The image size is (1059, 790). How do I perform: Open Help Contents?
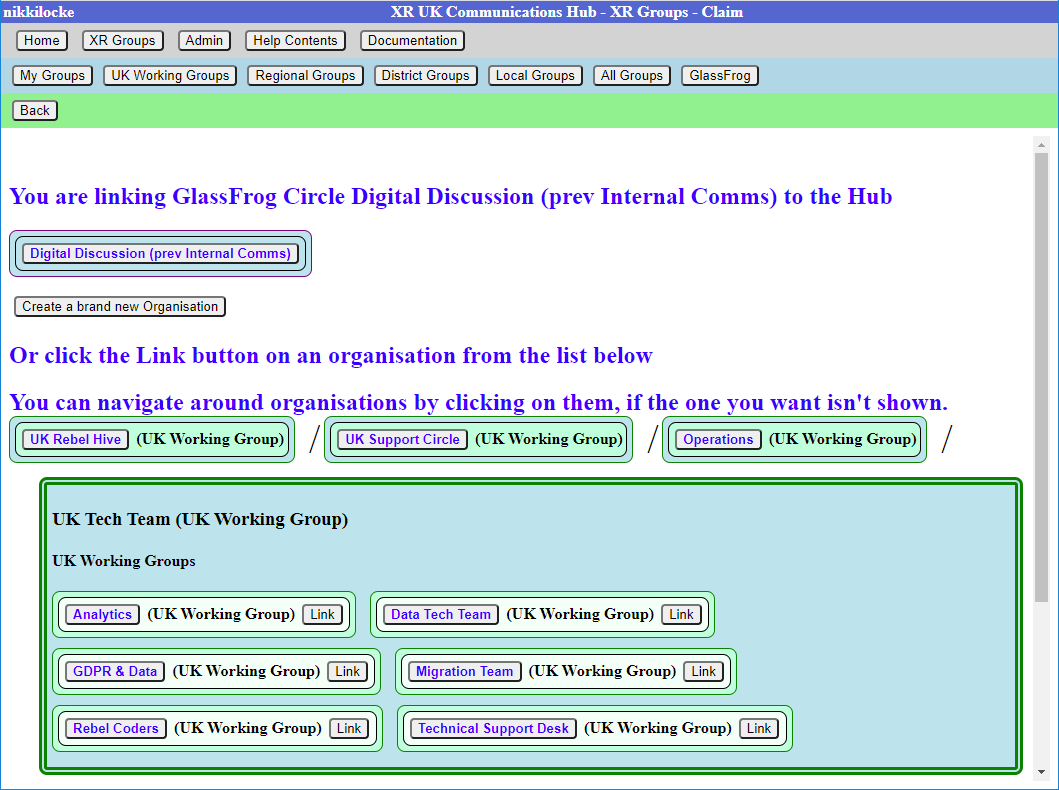(295, 41)
